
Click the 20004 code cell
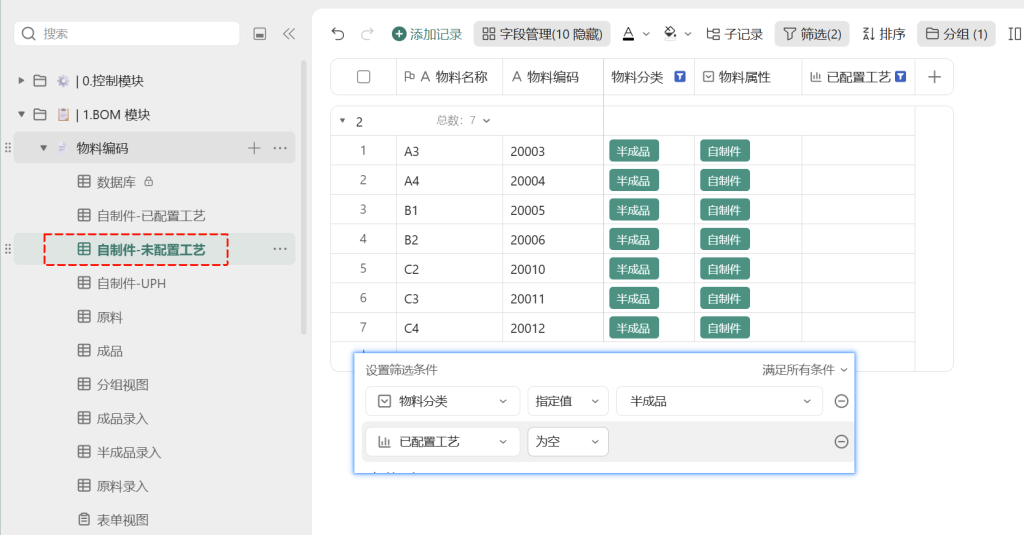click(553, 180)
